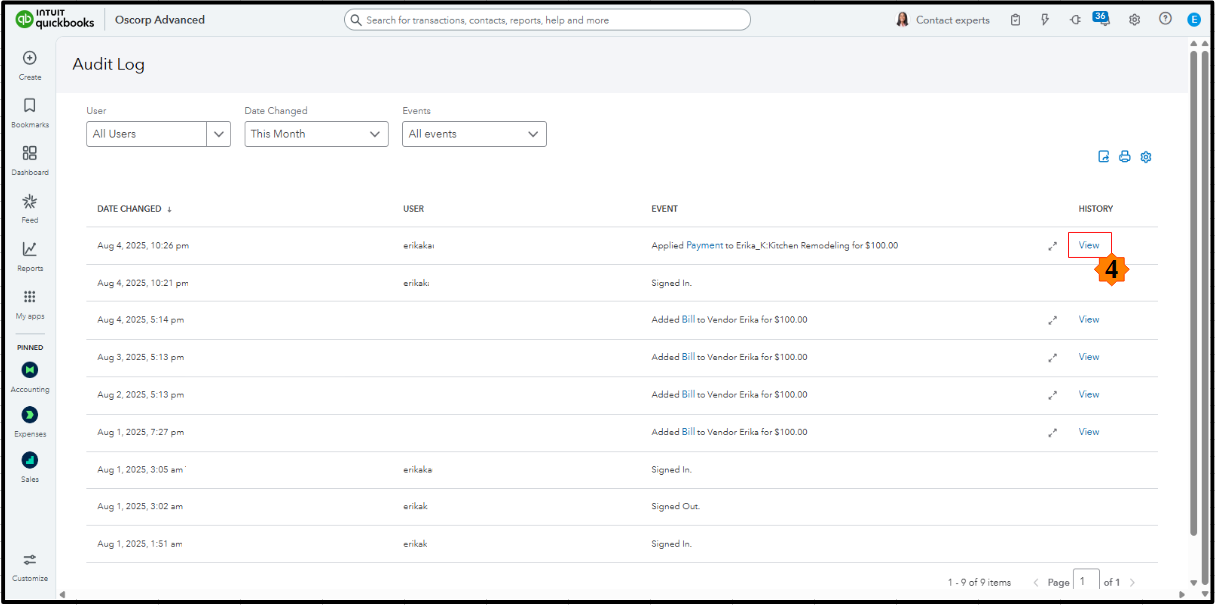Open table settings gear icon above History

tap(1146, 157)
